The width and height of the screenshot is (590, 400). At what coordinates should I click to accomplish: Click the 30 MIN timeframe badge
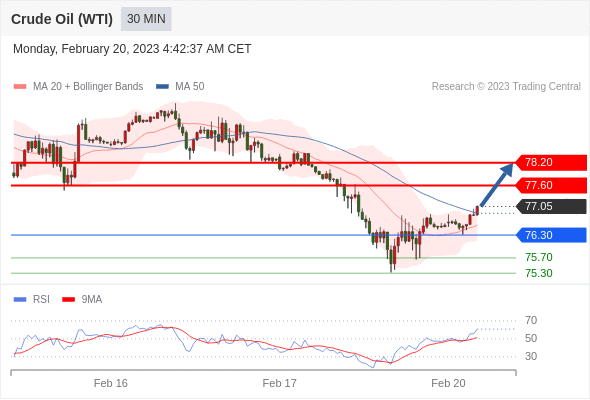tap(146, 19)
